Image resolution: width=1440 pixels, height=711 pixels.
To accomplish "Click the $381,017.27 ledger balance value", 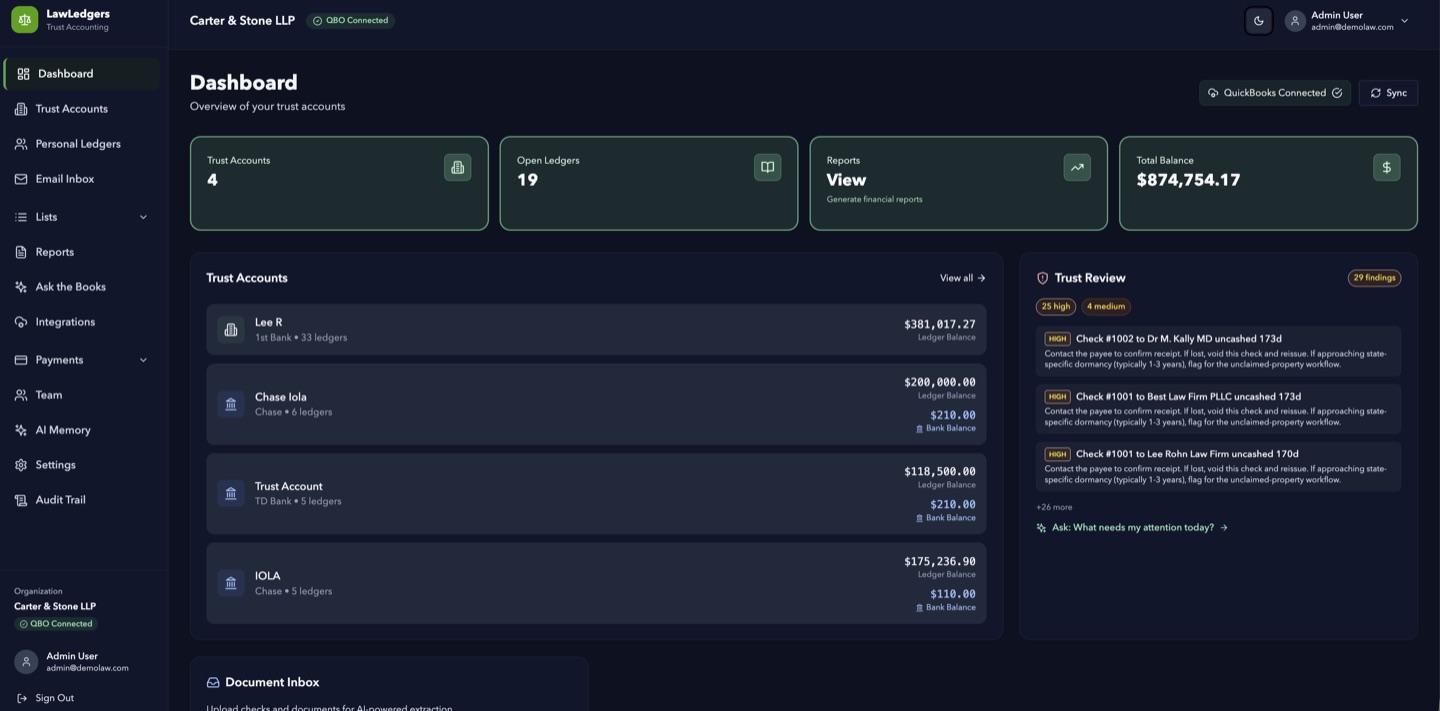I will coord(940,324).
